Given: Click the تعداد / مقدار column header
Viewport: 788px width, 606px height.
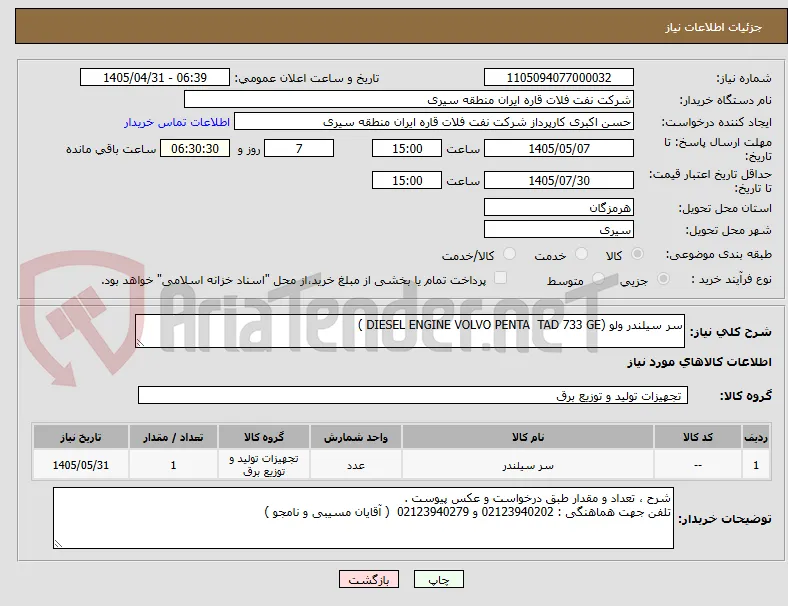Looking at the screenshot, I should click(x=173, y=437).
